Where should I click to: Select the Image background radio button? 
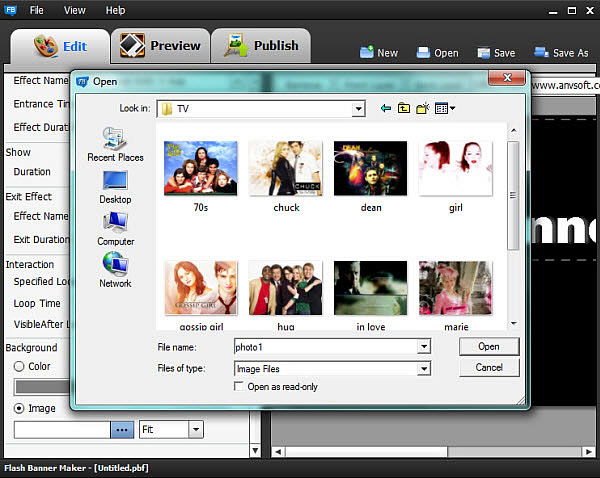point(19,408)
